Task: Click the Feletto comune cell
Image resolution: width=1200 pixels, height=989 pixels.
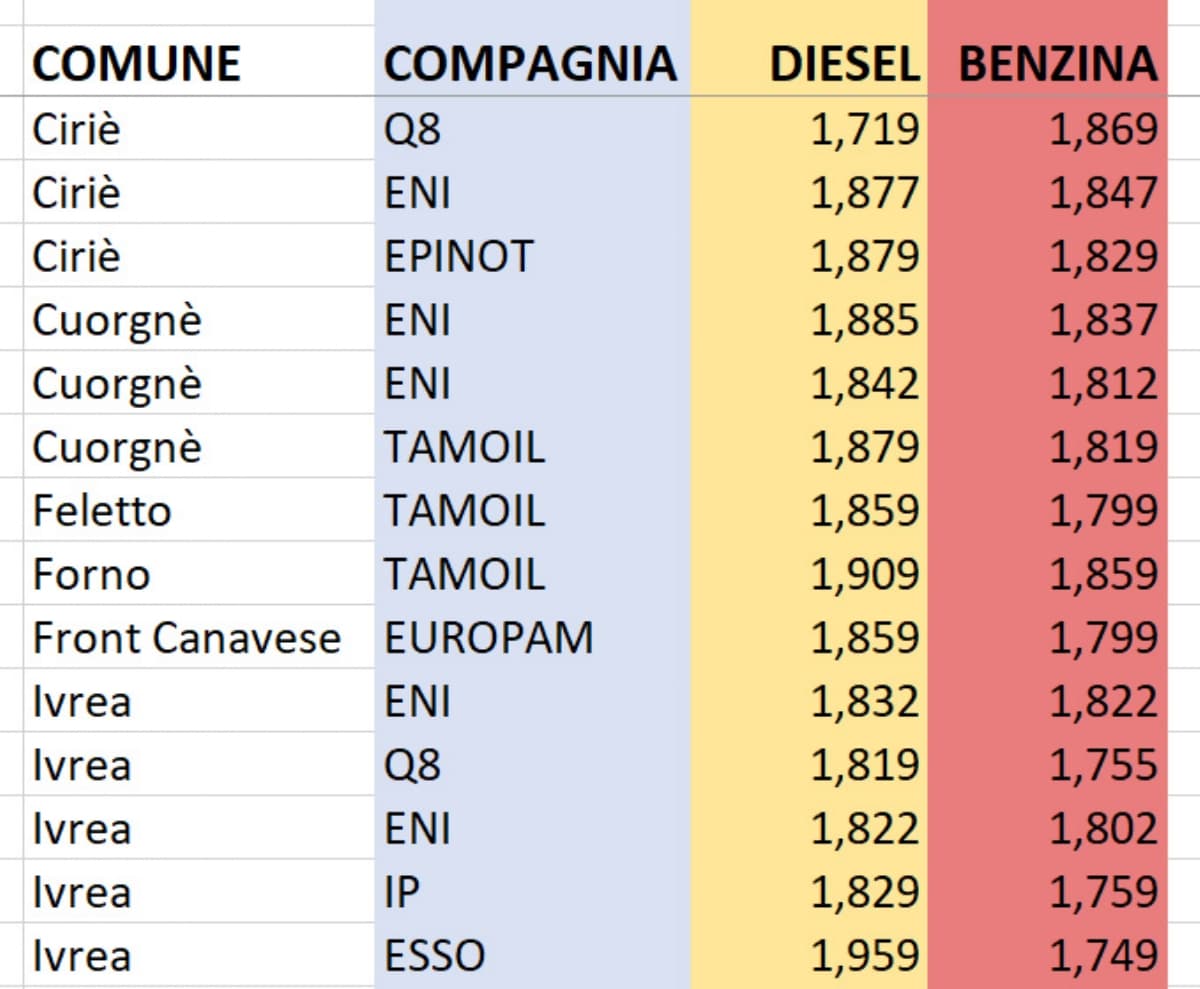Action: click(x=101, y=511)
